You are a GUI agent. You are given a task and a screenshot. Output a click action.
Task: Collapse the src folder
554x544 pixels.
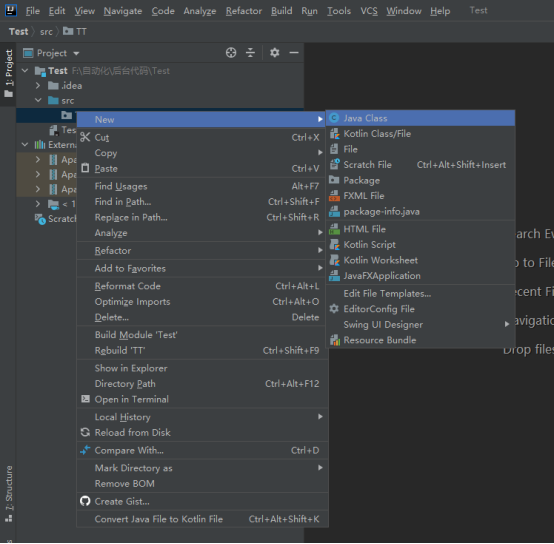[38, 100]
